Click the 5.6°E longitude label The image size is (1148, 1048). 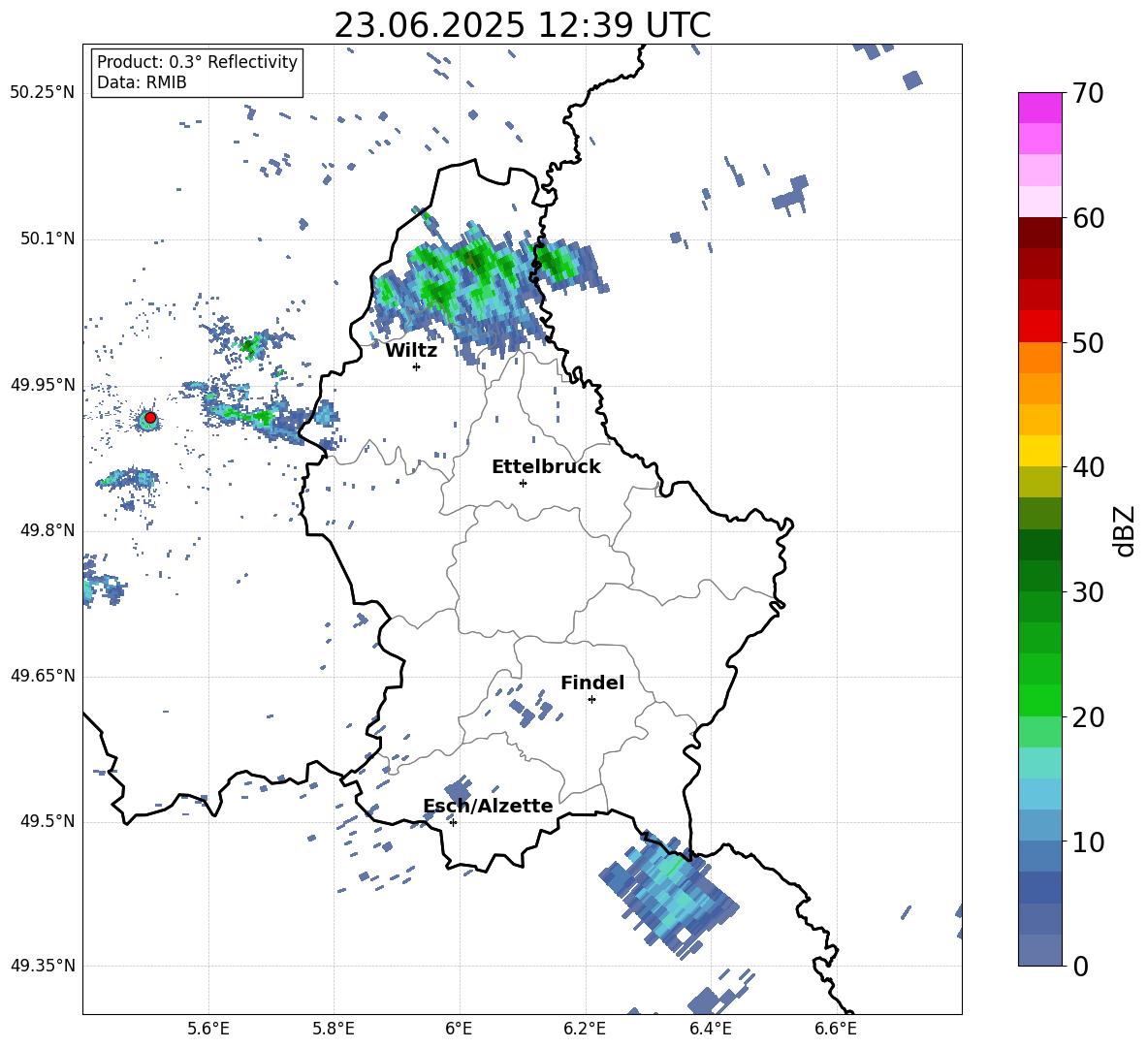208,1029
